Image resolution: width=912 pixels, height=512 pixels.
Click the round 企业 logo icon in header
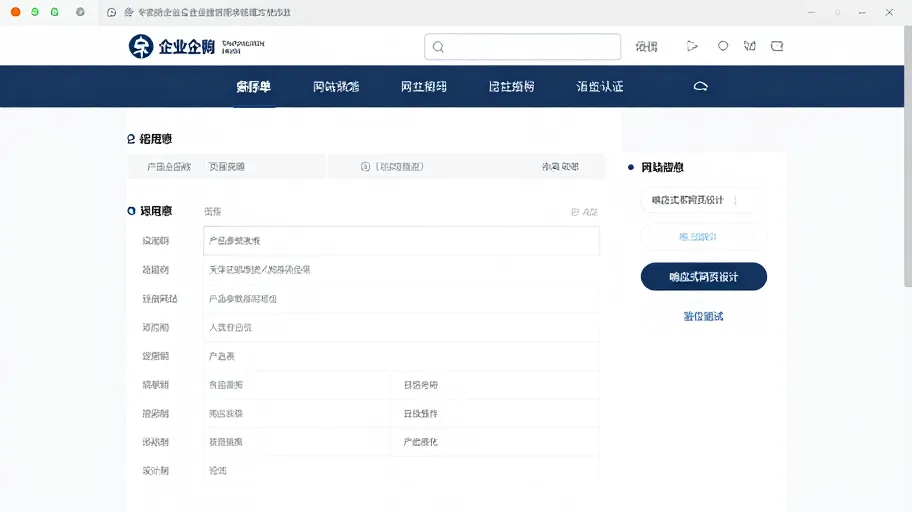pyautogui.click(x=141, y=47)
